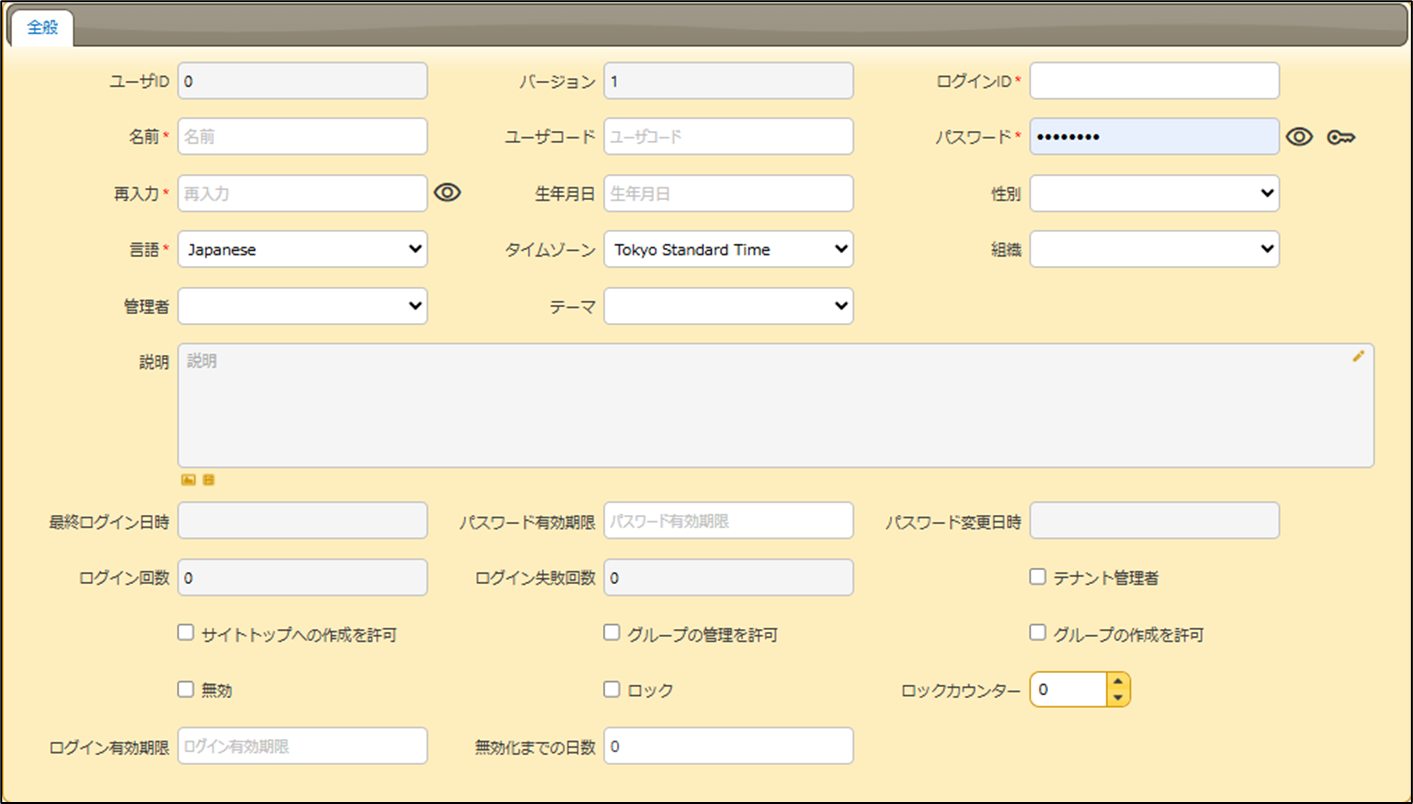Click the key icon next to パスワード
1413x804 pixels.
point(1340,137)
